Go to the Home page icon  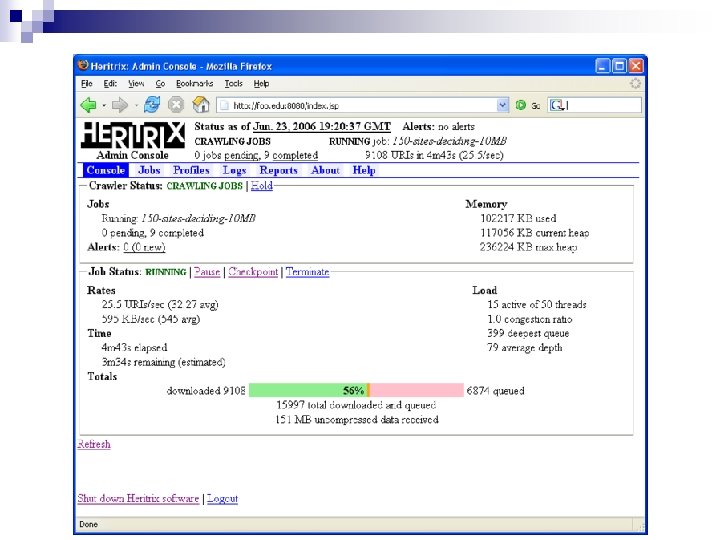coord(201,105)
